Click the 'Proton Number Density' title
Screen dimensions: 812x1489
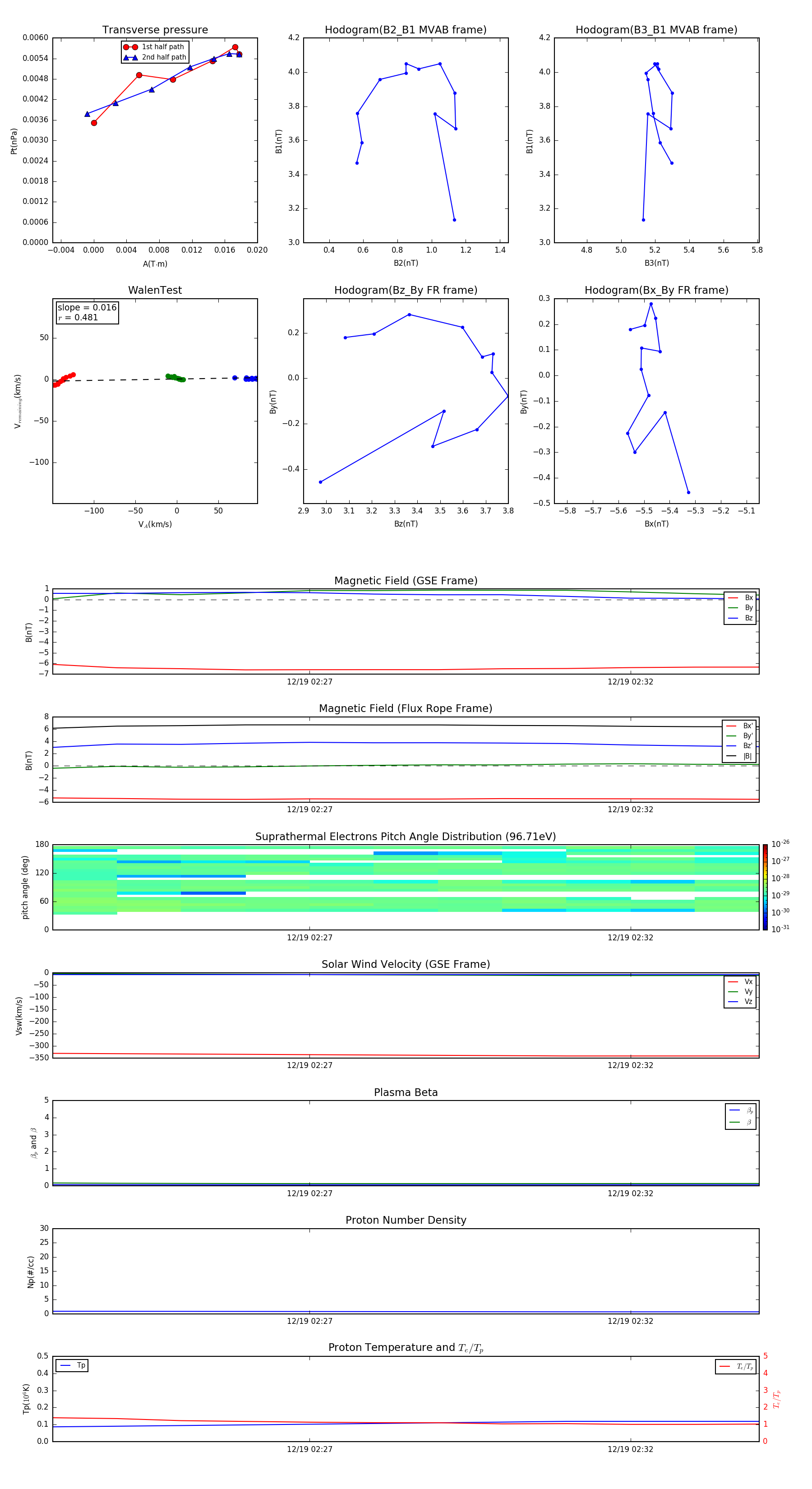(x=406, y=1221)
